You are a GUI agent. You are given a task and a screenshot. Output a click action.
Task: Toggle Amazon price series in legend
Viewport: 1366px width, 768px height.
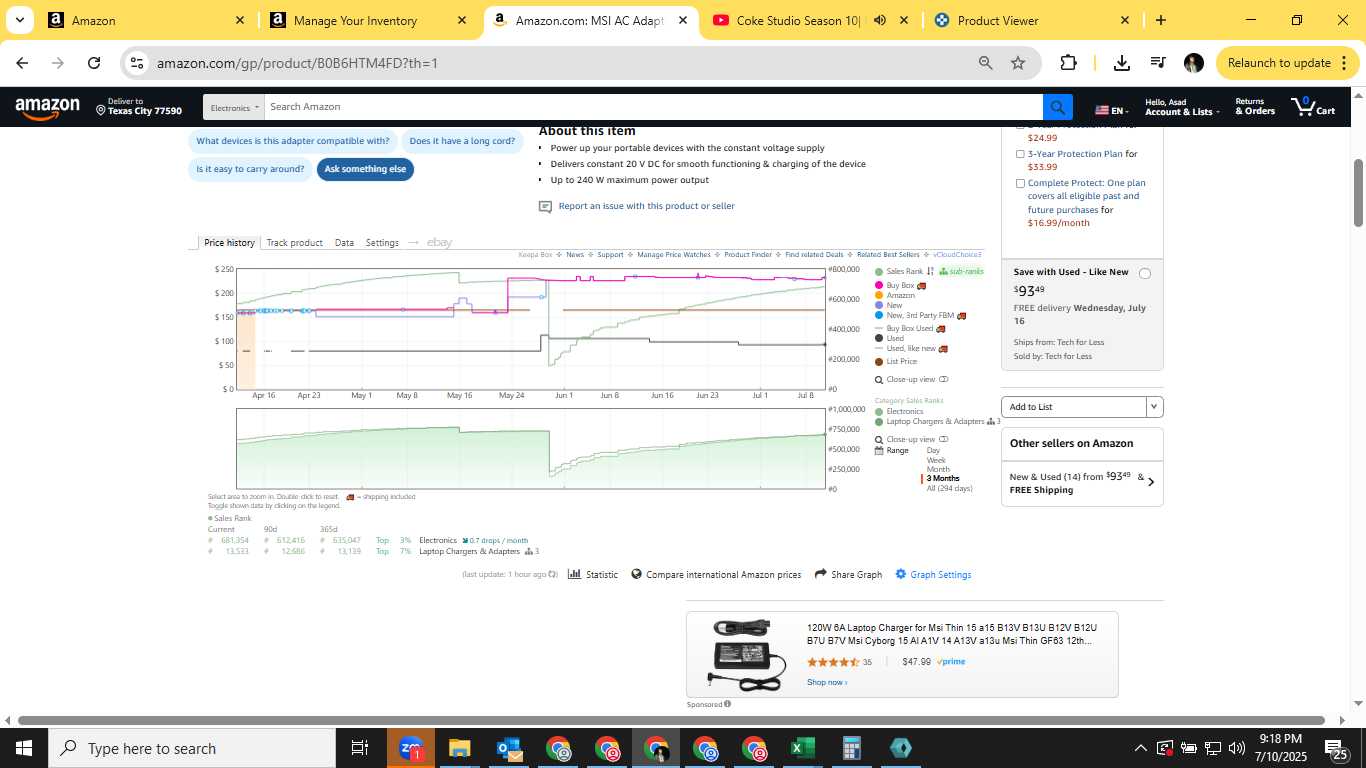pyautogui.click(x=895, y=296)
